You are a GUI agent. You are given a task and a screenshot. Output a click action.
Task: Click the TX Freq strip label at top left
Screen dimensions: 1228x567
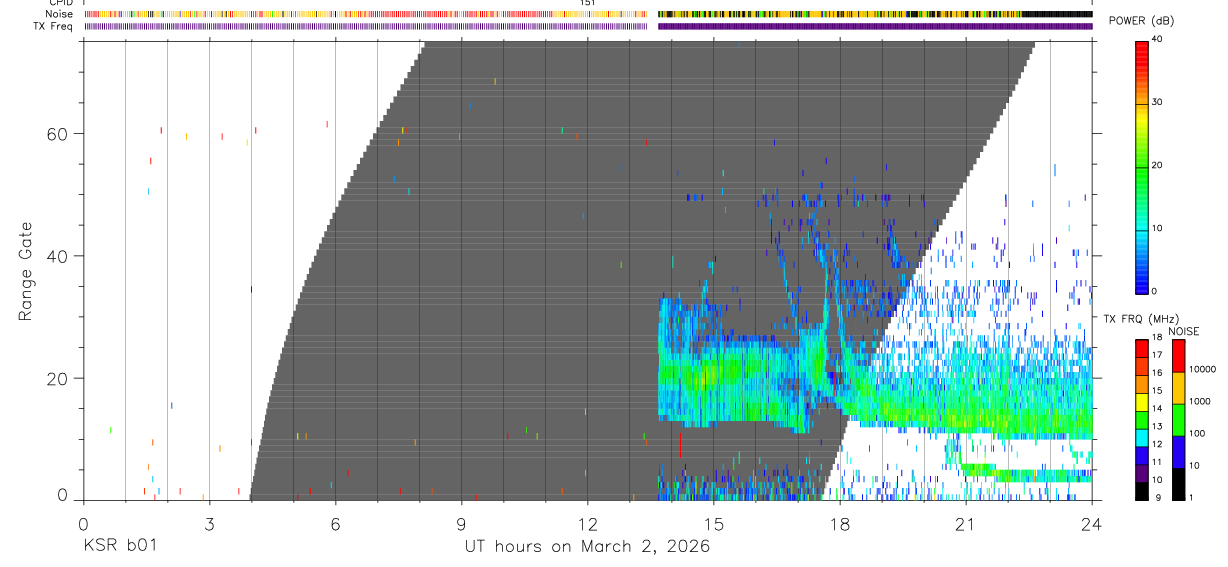click(x=54, y=26)
